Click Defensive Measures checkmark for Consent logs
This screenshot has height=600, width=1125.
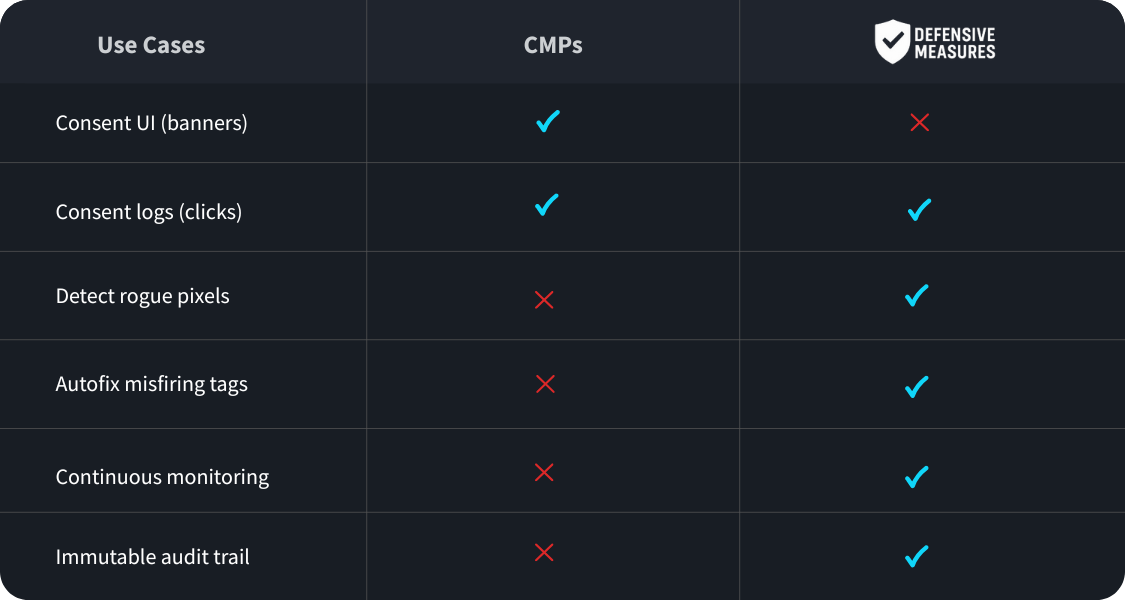[918, 209]
